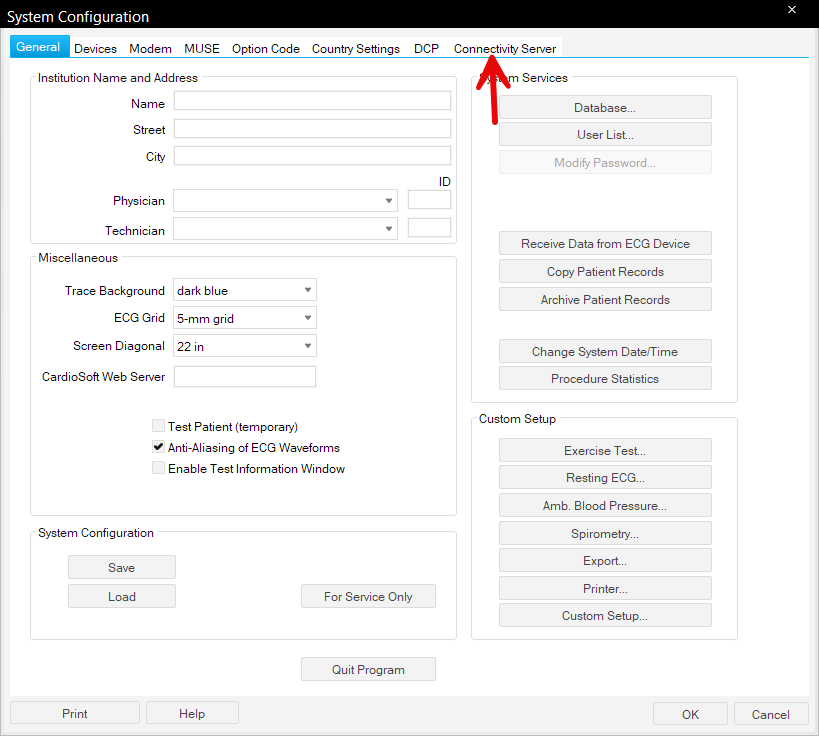Image resolution: width=819 pixels, height=736 pixels.
Task: Click the institution Name input field
Action: 312,101
